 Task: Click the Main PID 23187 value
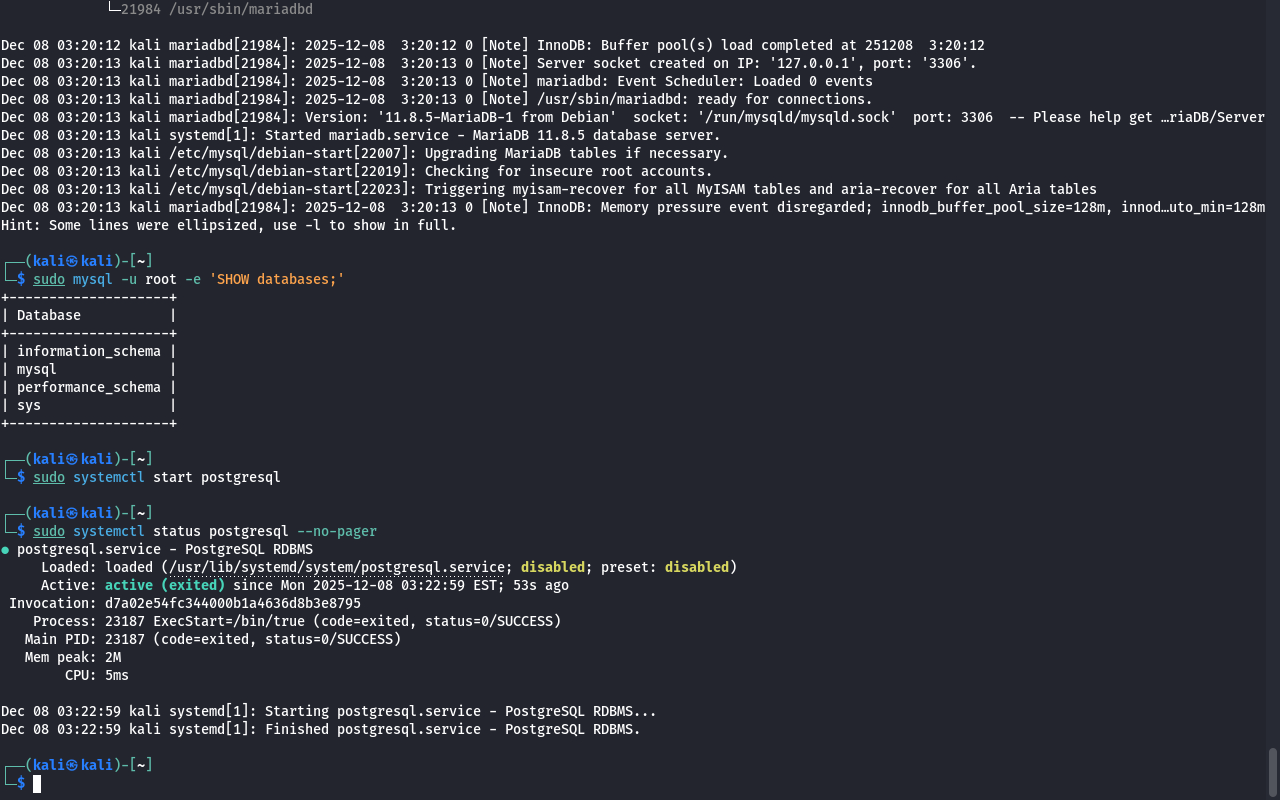pyautogui.click(x=125, y=639)
